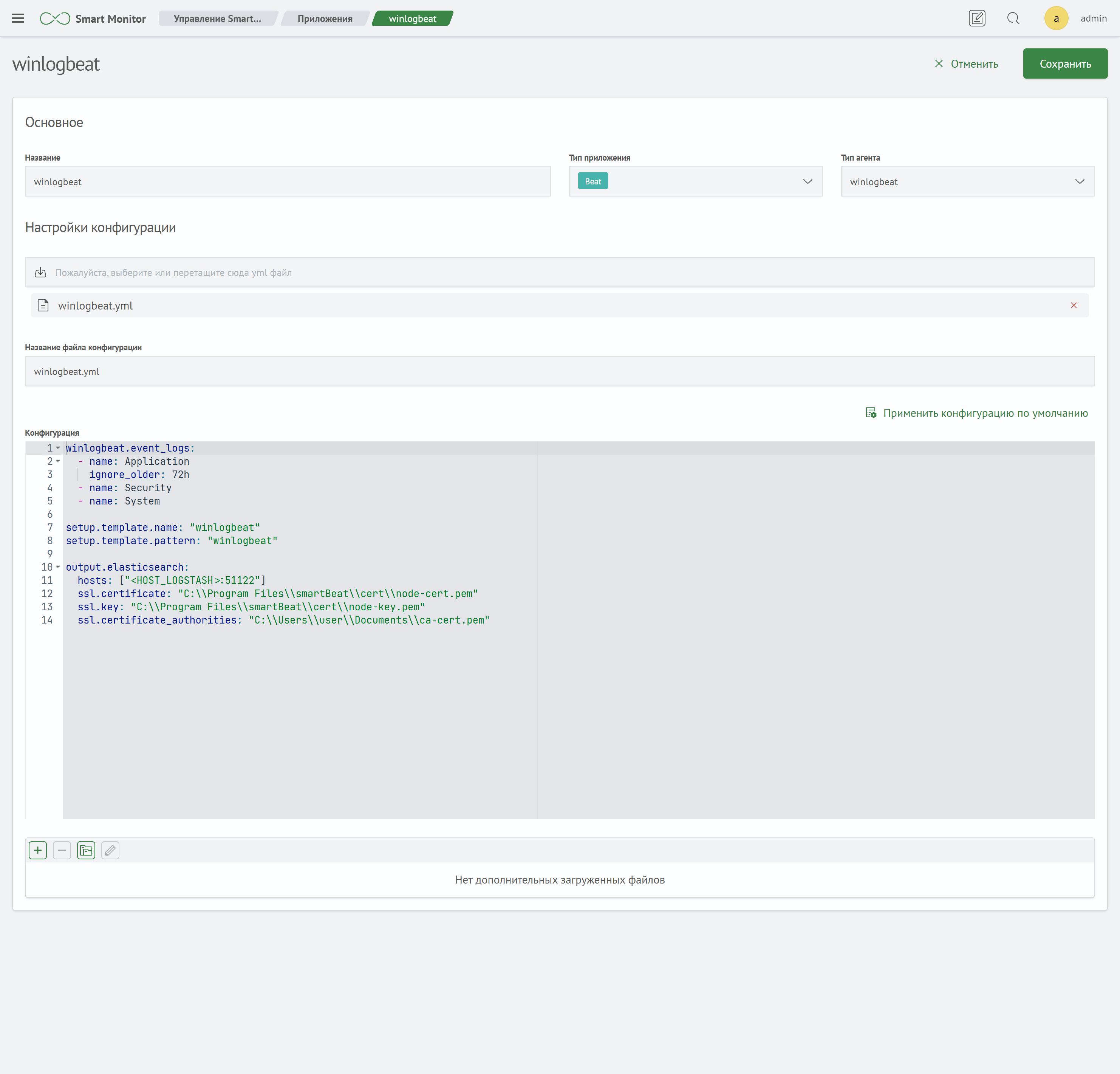Open the search magnifier icon

click(x=1013, y=18)
